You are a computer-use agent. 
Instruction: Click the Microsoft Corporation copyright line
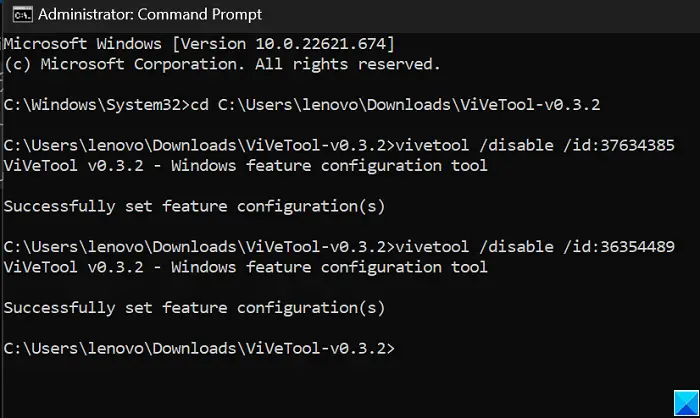222,64
